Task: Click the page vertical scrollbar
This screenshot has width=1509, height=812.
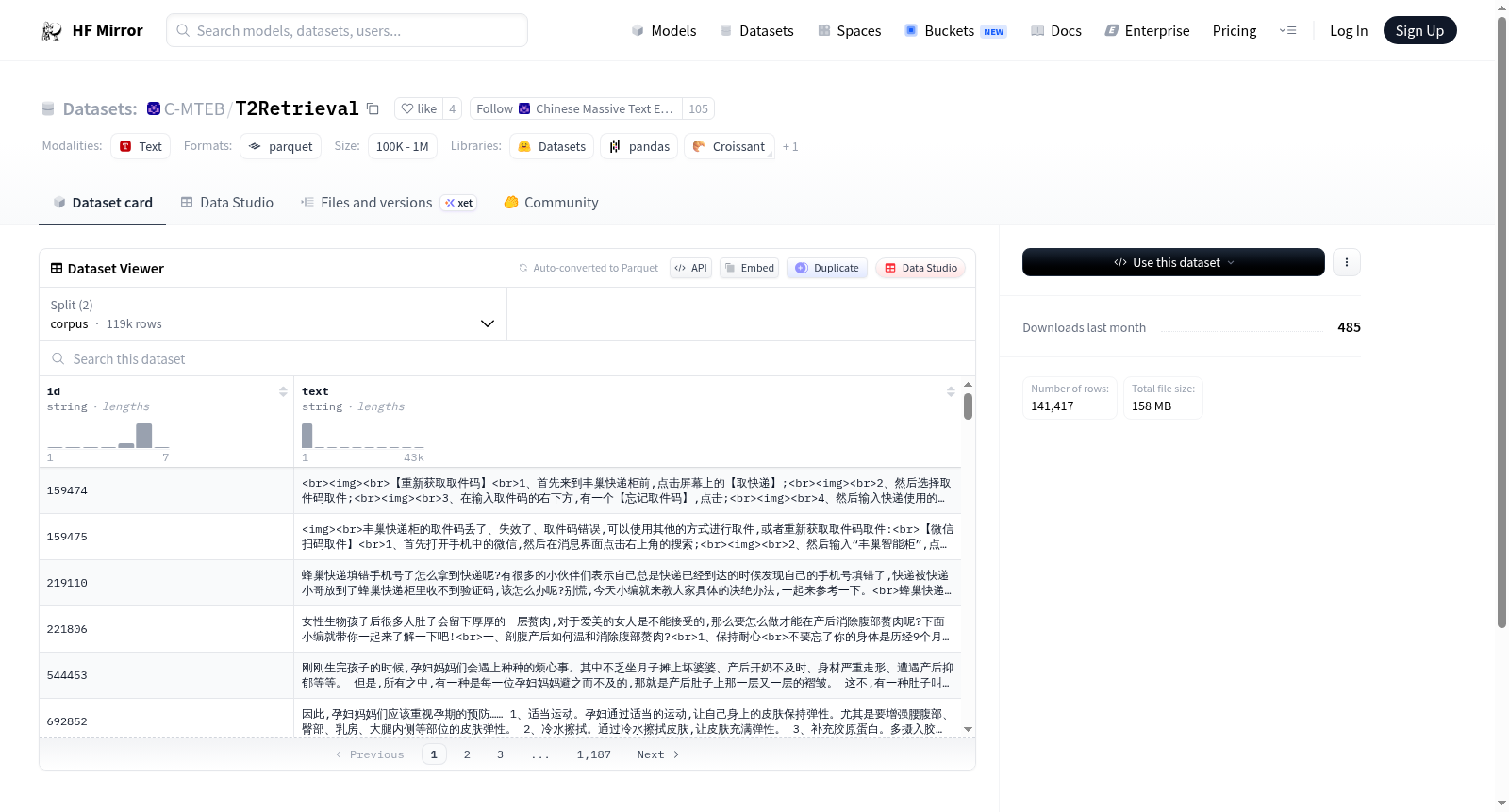Action: 1501,321
